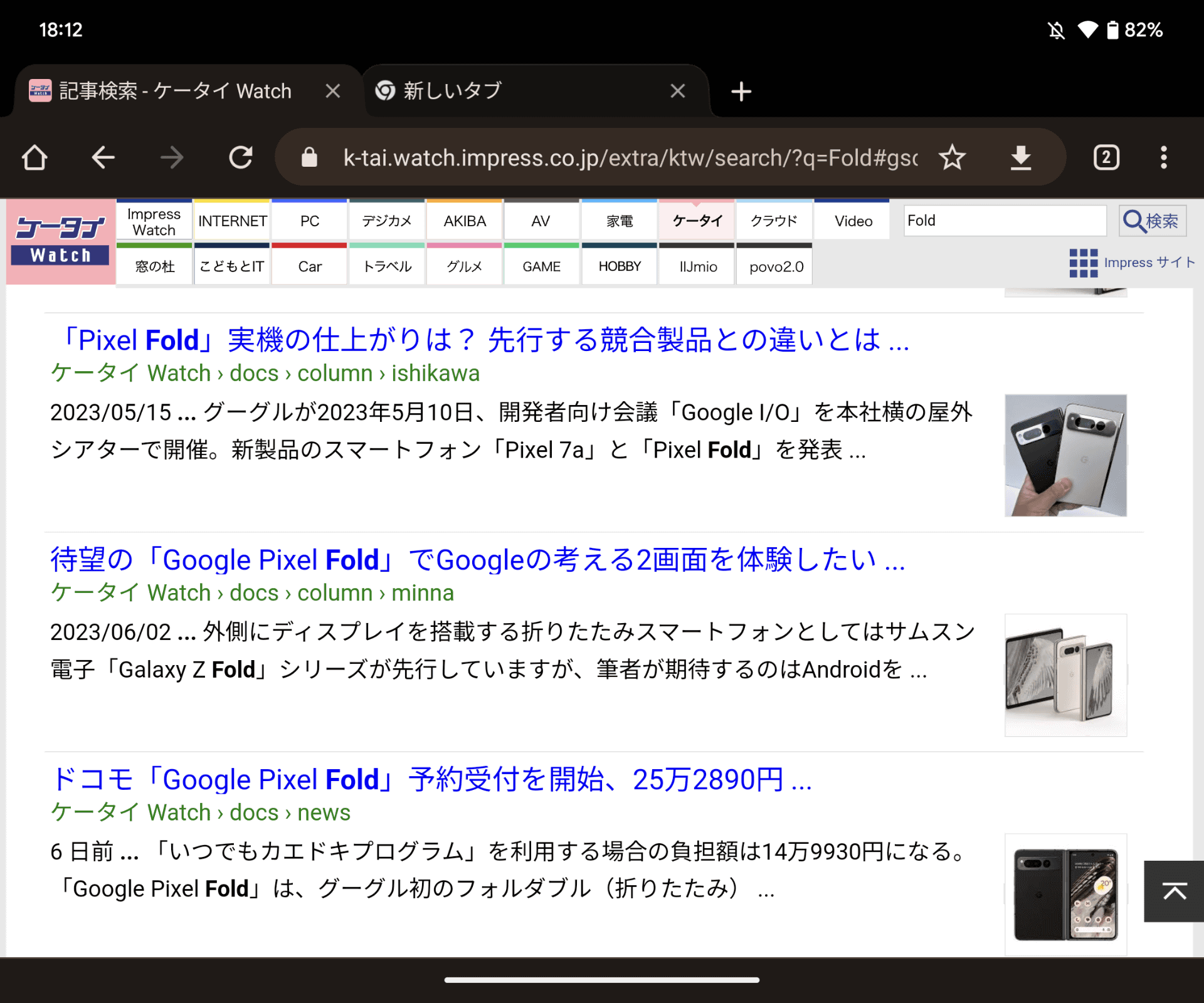Select the ケータイ category in the navigation
Screen dimensions: 1204x1003
click(x=696, y=220)
